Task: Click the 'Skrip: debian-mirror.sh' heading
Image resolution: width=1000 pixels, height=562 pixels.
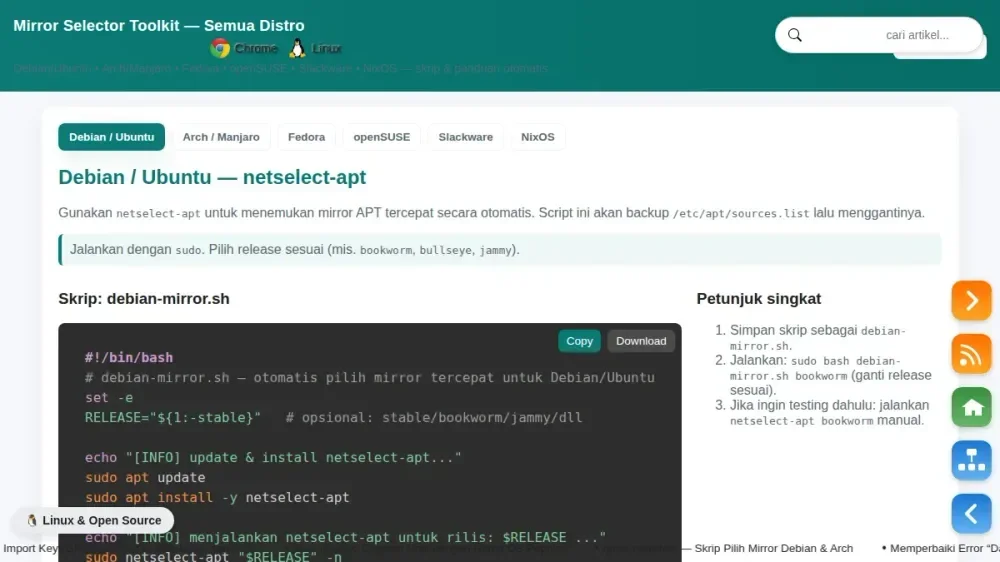Action: [x=143, y=299]
